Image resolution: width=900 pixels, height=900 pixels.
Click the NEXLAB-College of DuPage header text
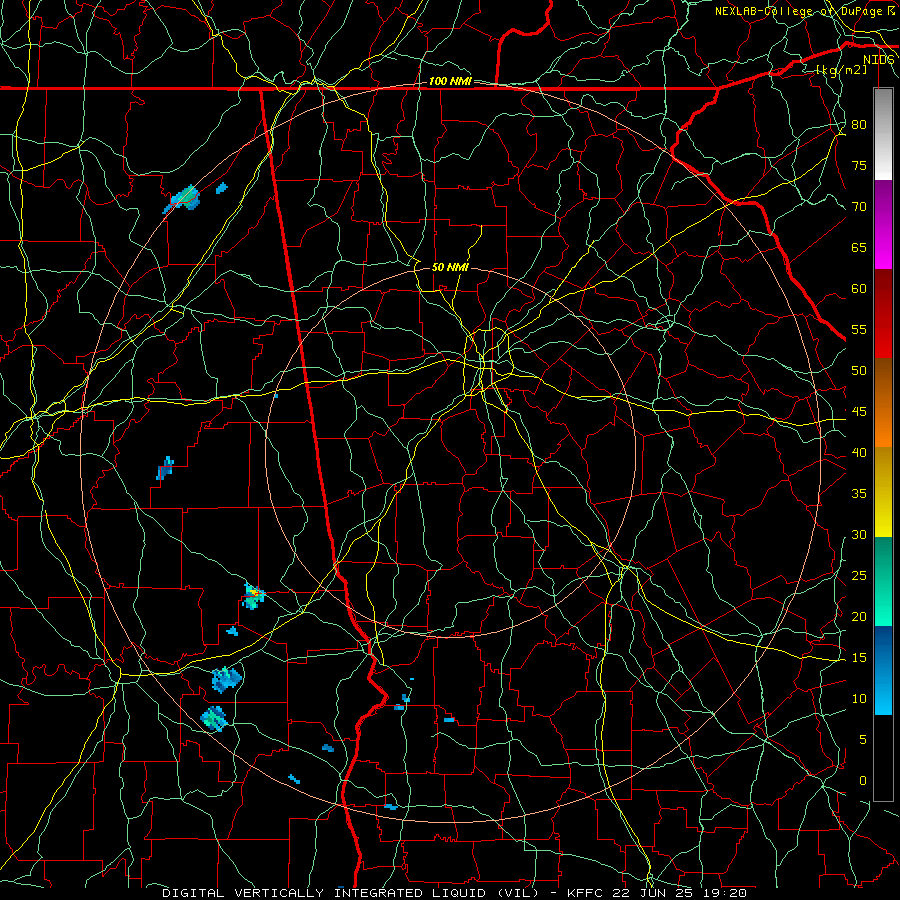pos(800,11)
